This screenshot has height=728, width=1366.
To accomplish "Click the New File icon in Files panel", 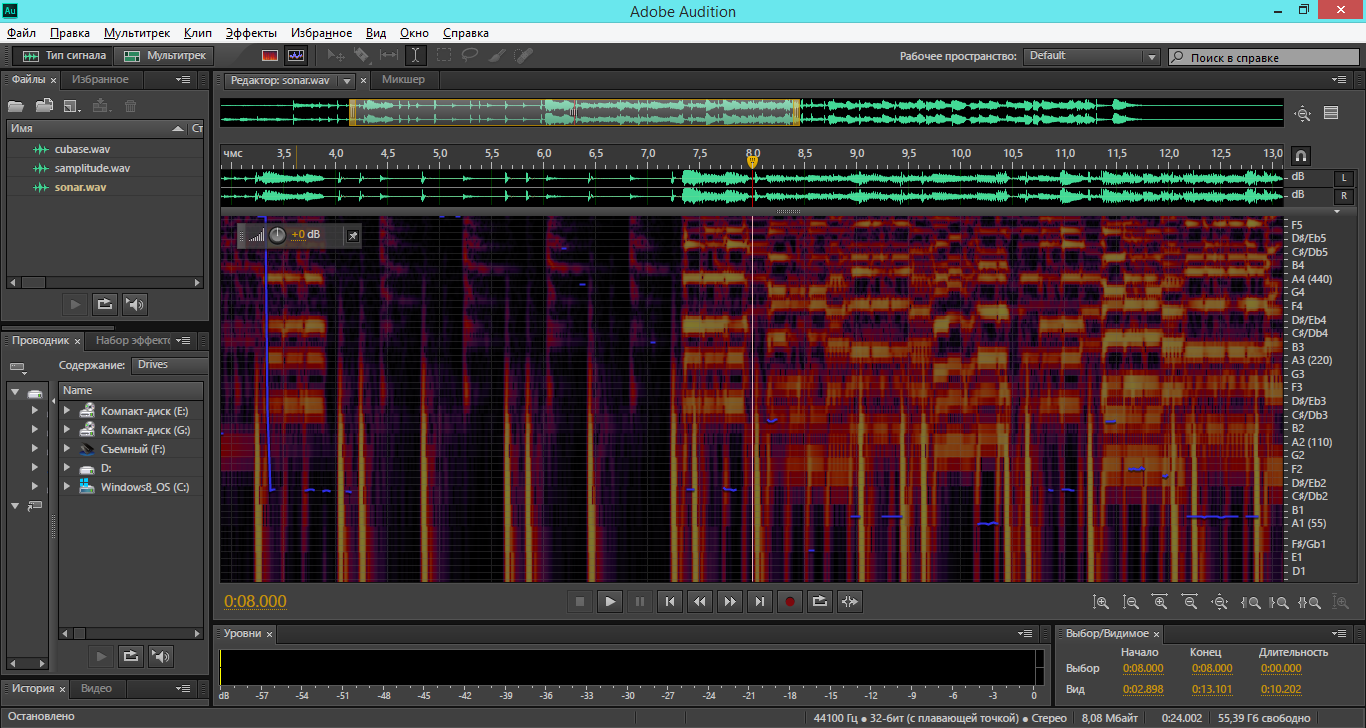I will tap(72, 105).
